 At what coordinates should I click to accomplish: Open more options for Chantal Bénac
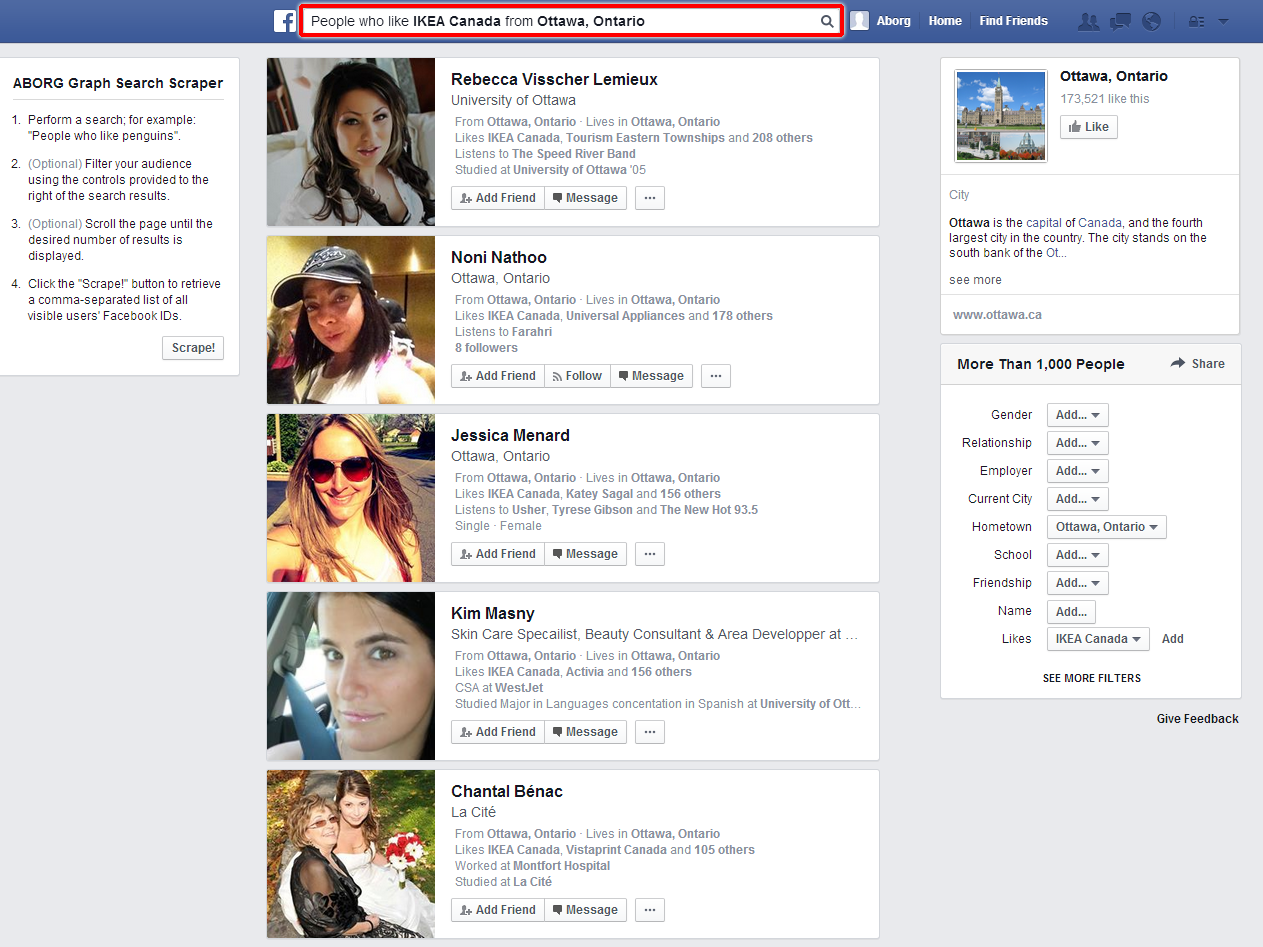pyautogui.click(x=650, y=910)
